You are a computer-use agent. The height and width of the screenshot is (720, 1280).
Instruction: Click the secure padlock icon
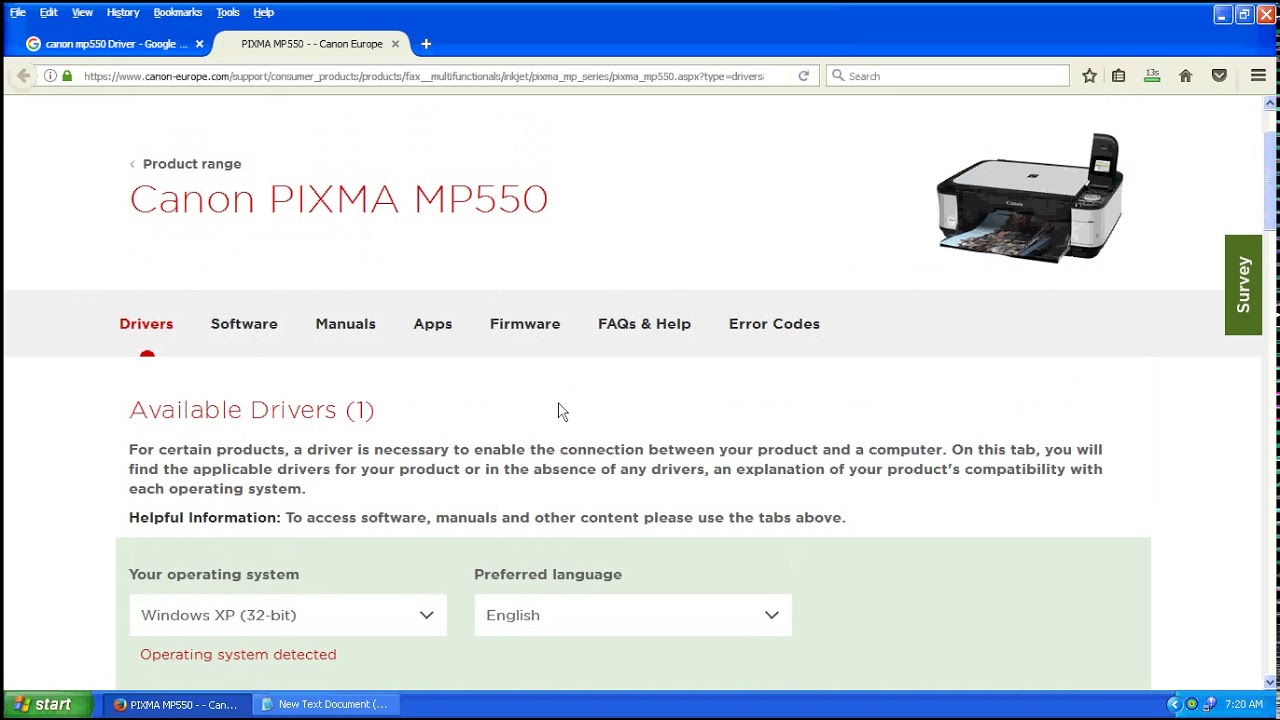[67, 76]
